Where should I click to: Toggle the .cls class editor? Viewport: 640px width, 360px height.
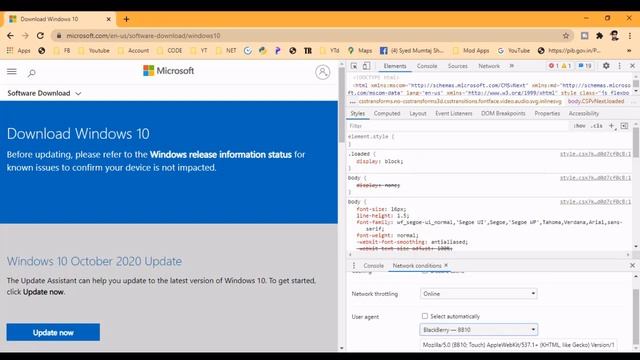coord(598,126)
